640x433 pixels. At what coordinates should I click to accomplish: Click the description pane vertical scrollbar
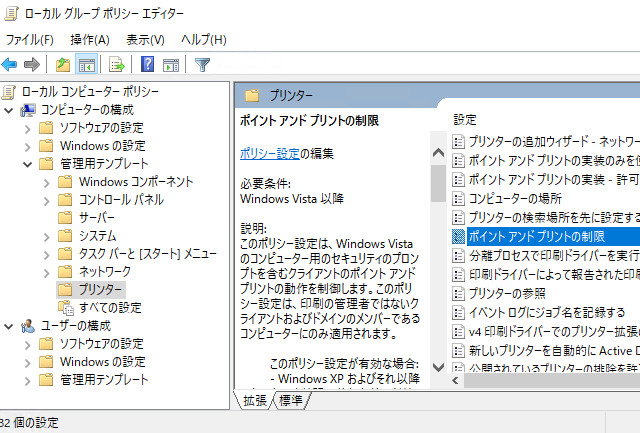[437, 260]
